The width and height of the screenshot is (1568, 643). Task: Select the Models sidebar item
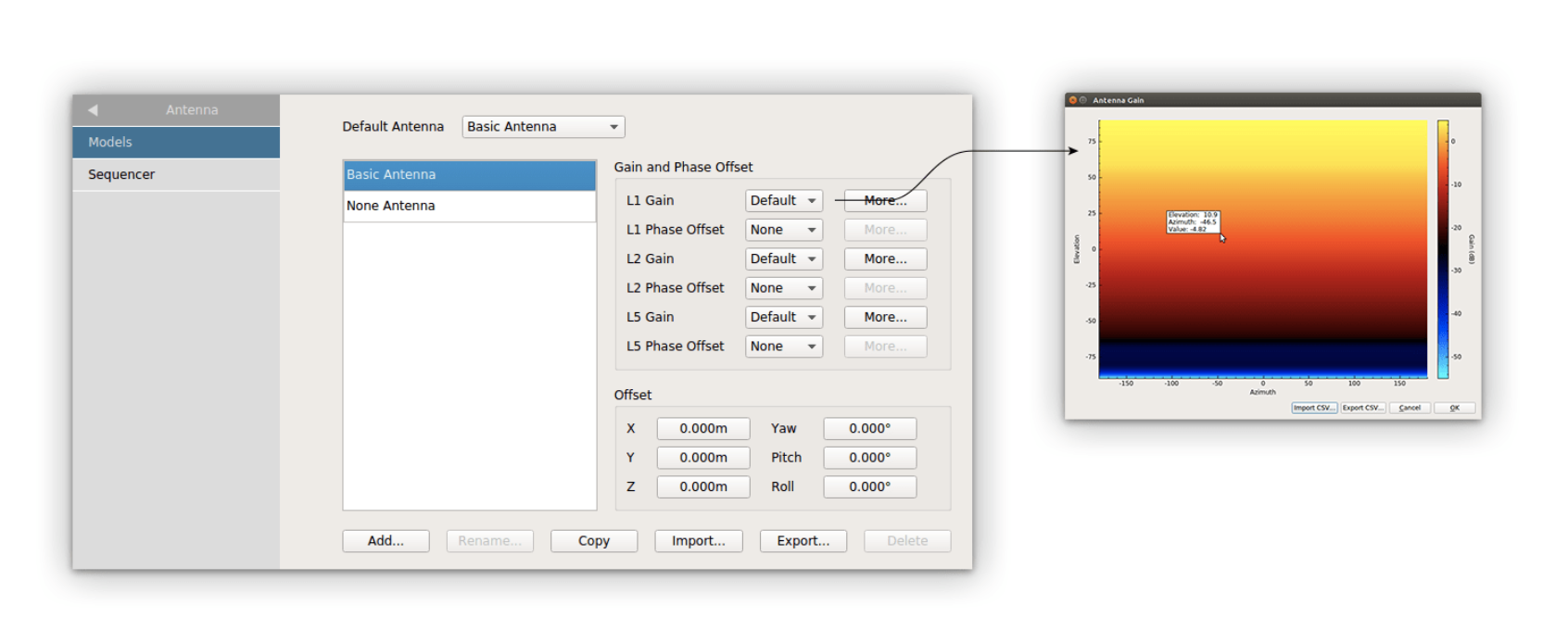click(x=176, y=143)
